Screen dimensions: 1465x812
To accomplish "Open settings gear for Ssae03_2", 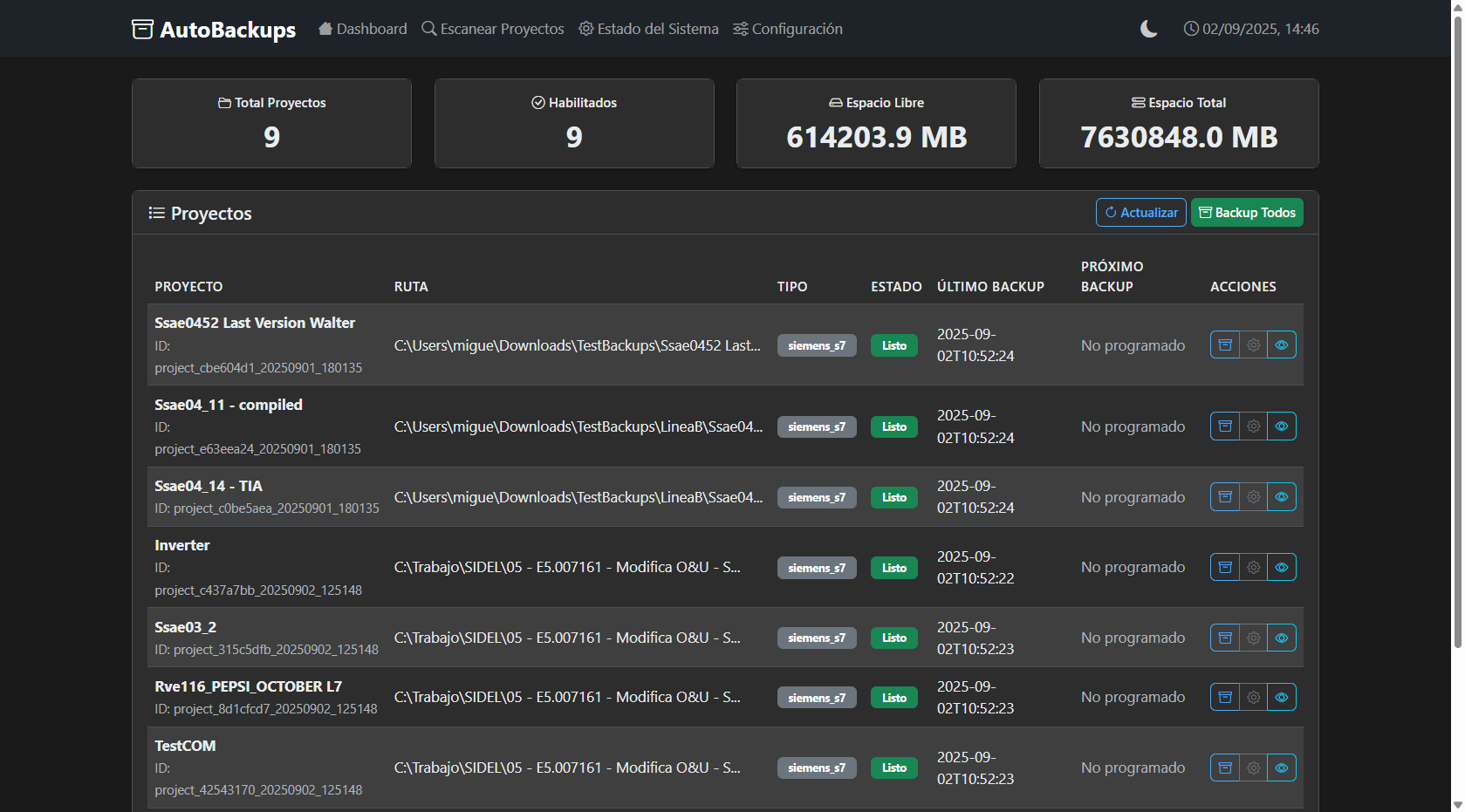I will 1254,638.
